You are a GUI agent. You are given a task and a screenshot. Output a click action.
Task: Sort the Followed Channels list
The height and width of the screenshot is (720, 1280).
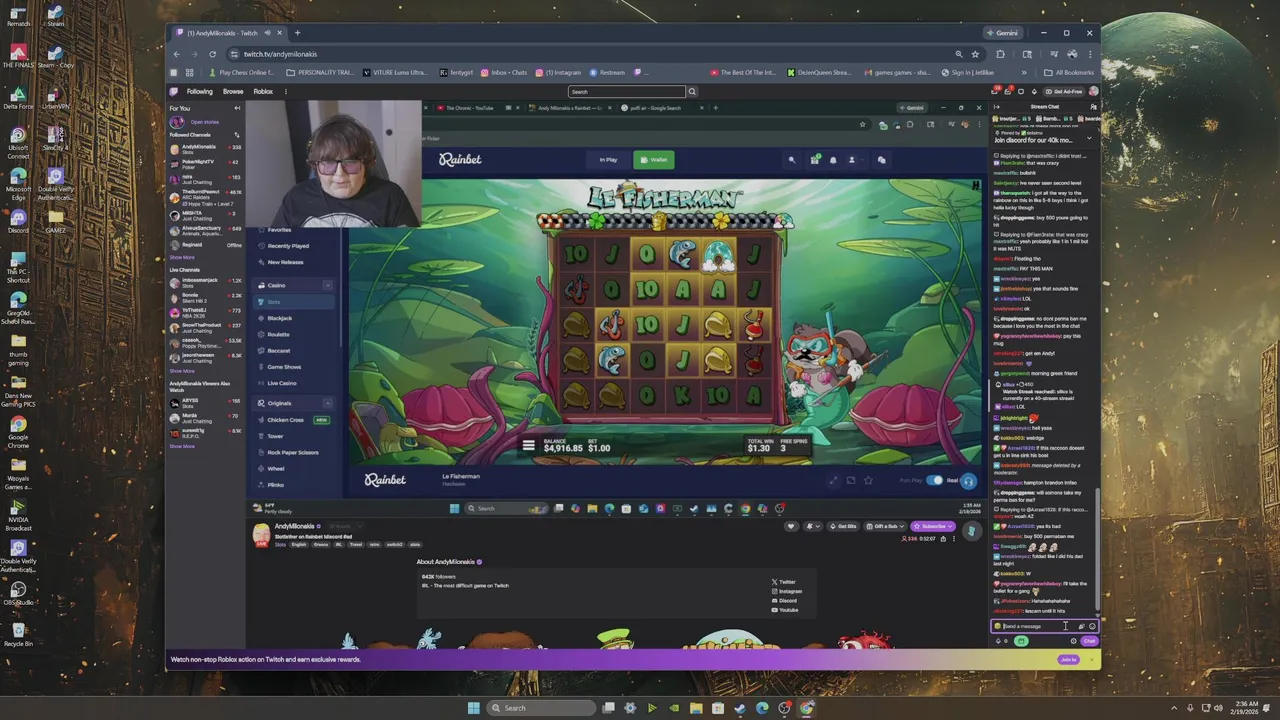[237, 135]
